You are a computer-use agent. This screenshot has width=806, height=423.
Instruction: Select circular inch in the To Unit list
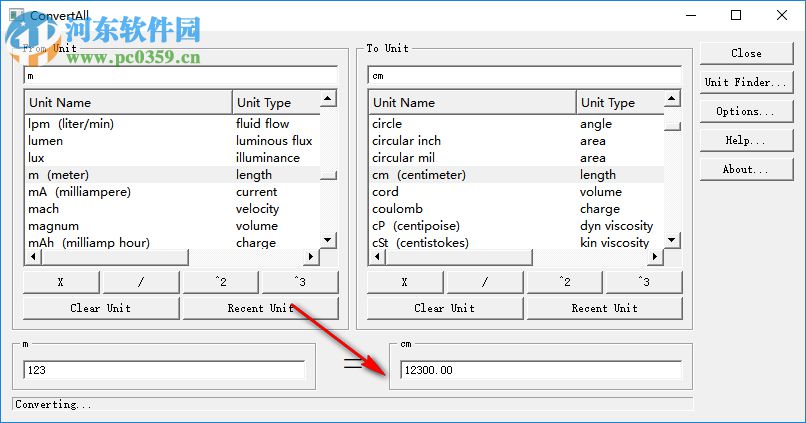tap(517, 141)
